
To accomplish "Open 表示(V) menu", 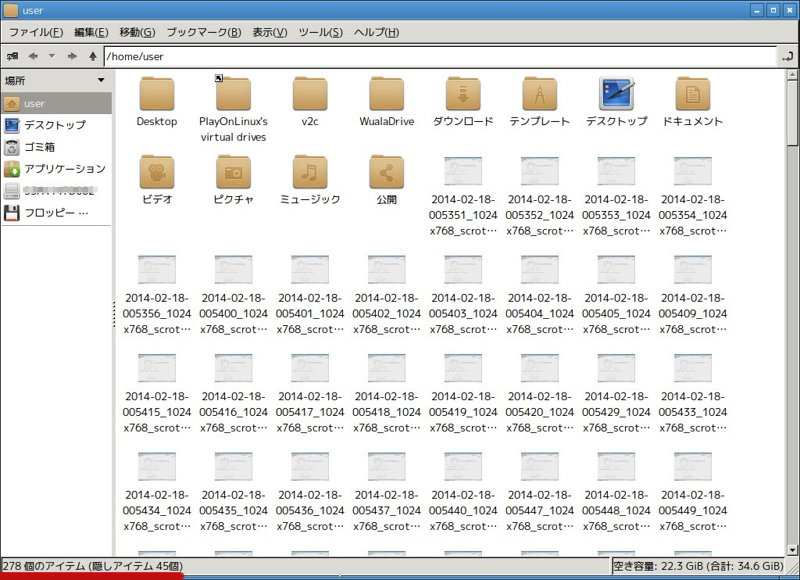I will [269, 32].
